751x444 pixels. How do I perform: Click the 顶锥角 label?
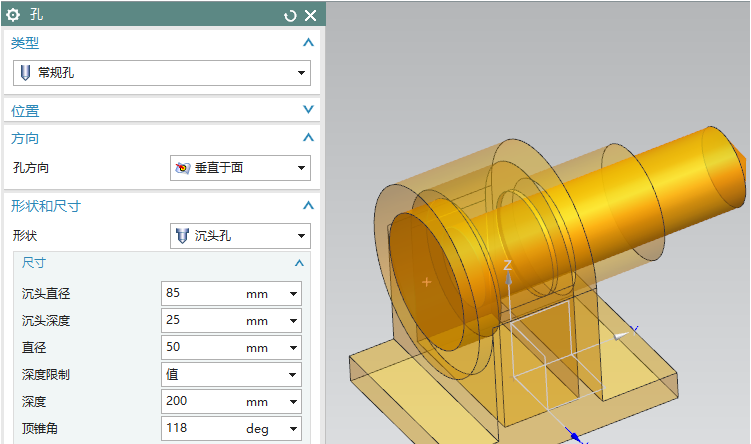coord(40,428)
